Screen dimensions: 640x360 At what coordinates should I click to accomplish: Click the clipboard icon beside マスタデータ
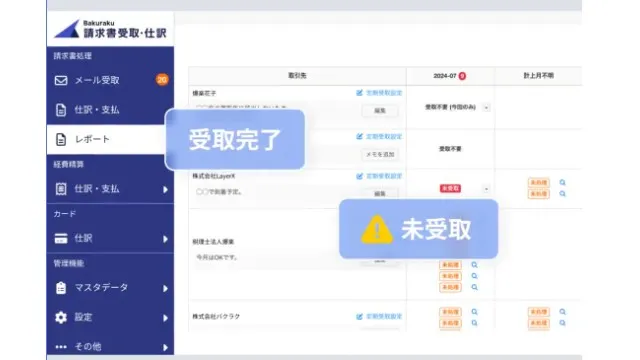[x=61, y=288]
